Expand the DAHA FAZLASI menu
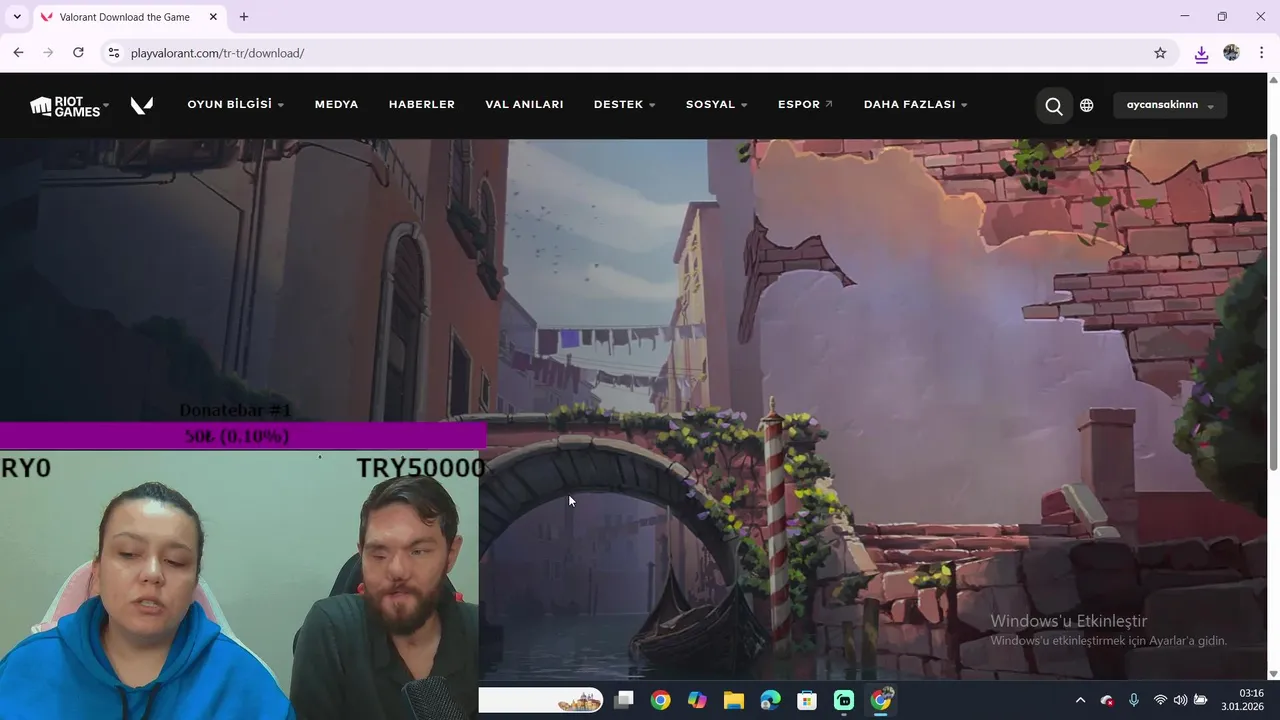The image size is (1280, 720). pos(916,105)
